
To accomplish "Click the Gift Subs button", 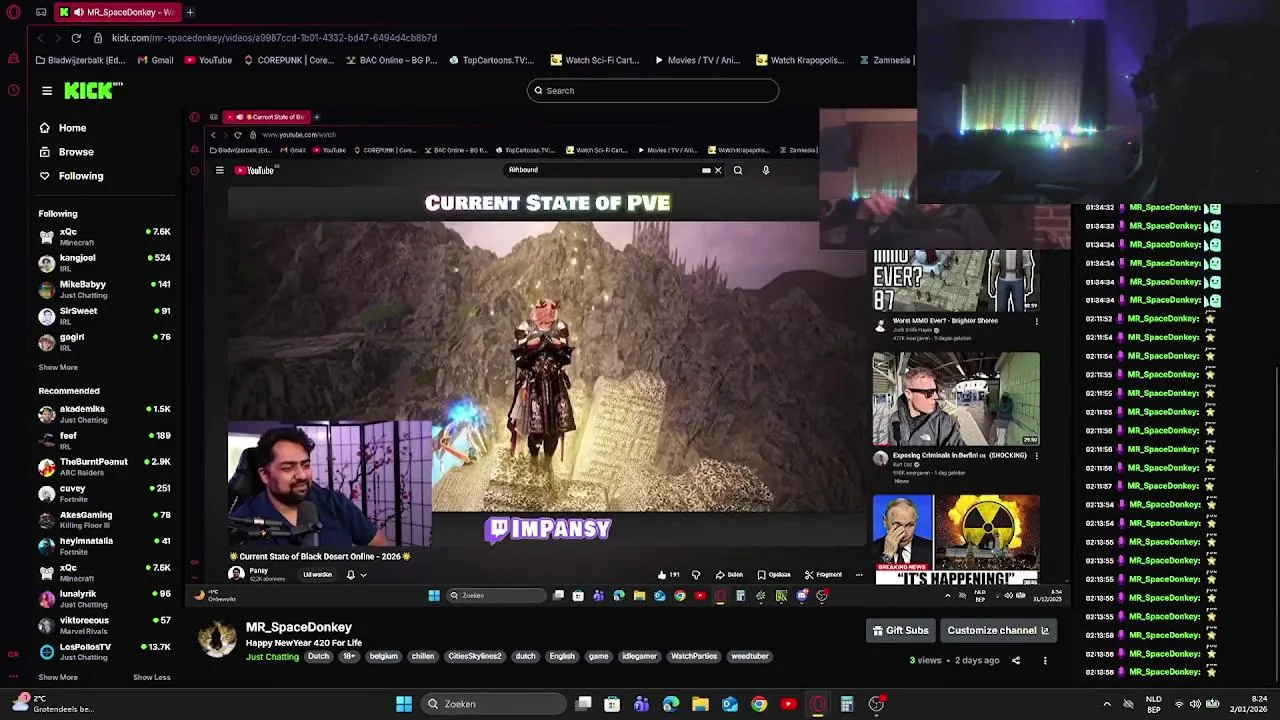I will (x=901, y=631).
